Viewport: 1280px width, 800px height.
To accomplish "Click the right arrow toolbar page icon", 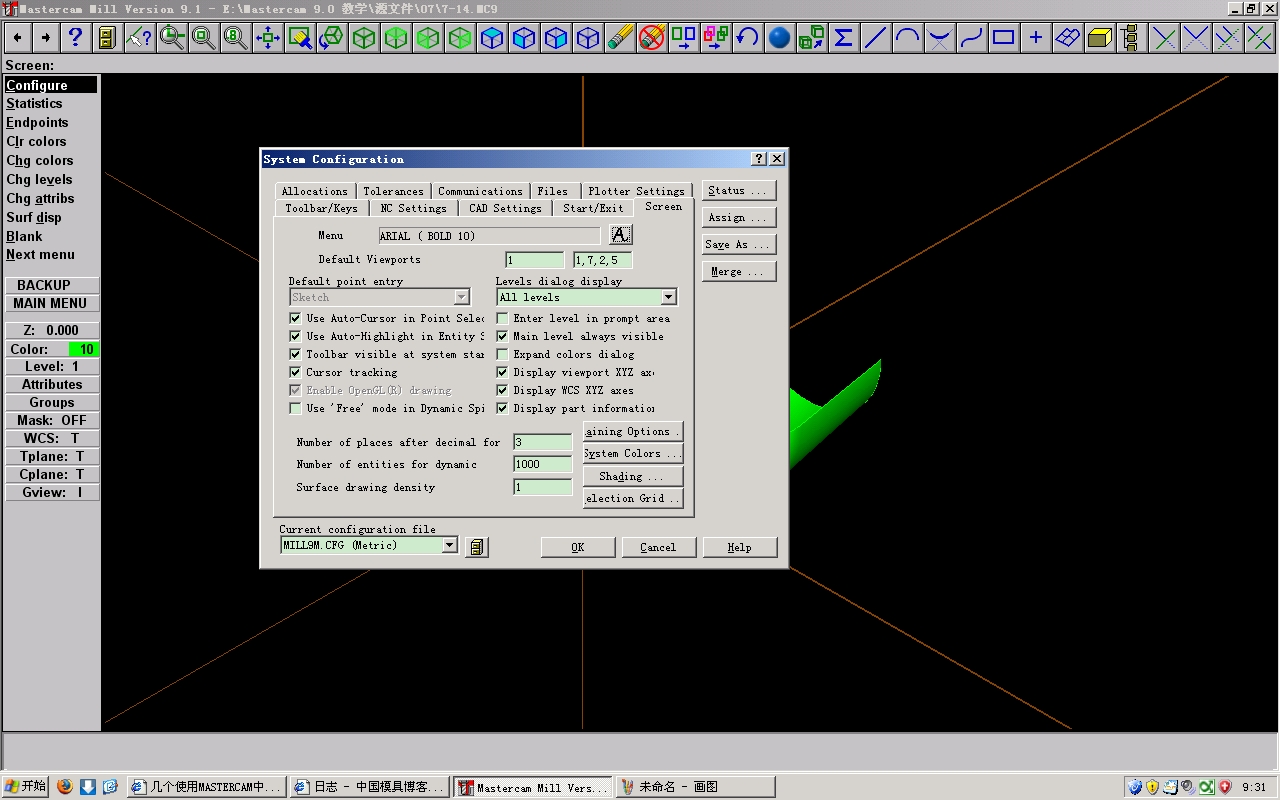I will pyautogui.click(x=46, y=38).
